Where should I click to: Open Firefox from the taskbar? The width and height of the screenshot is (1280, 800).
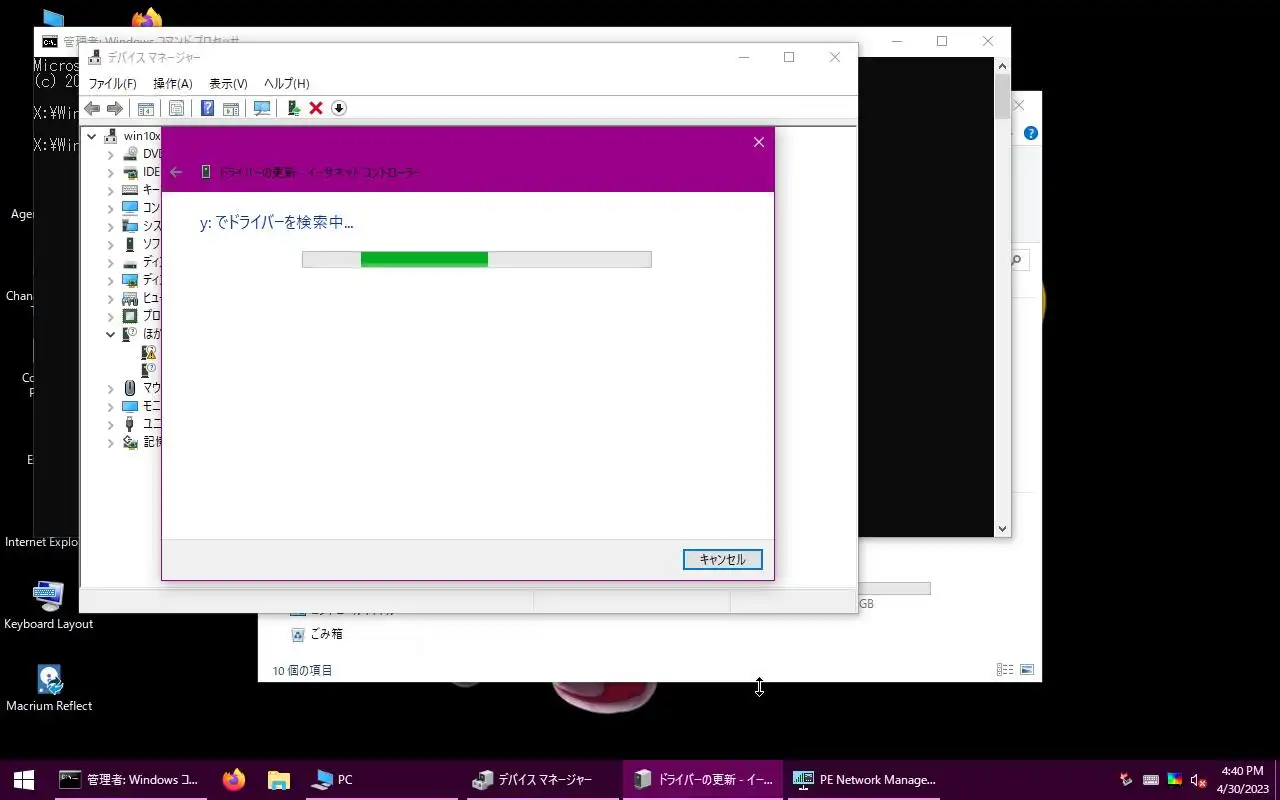[x=234, y=780]
